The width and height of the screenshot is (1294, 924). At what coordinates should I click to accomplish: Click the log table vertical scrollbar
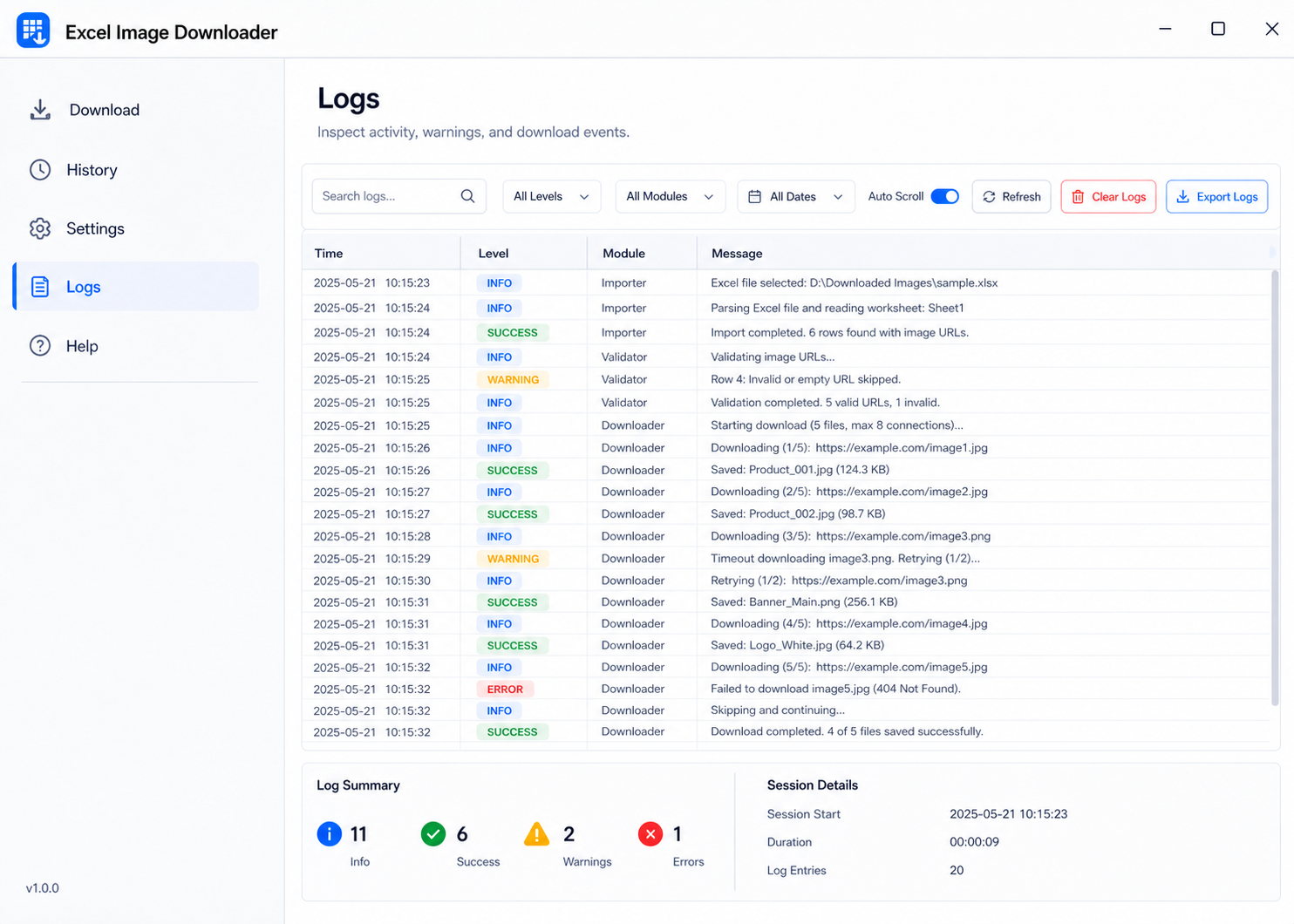point(1275,486)
